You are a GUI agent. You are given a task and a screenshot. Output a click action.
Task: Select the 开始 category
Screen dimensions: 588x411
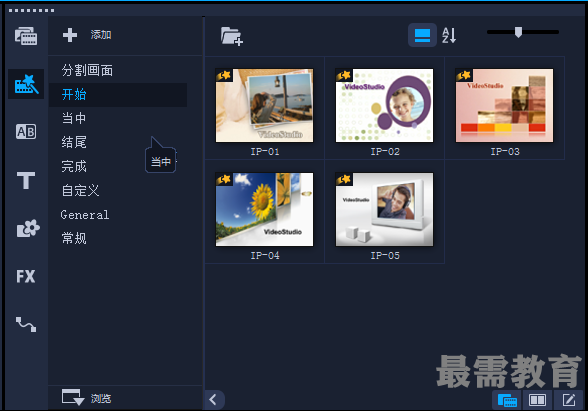(x=118, y=94)
